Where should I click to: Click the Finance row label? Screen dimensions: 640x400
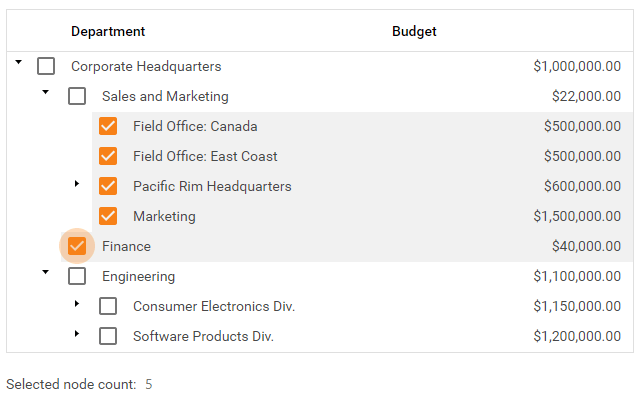tap(126, 247)
